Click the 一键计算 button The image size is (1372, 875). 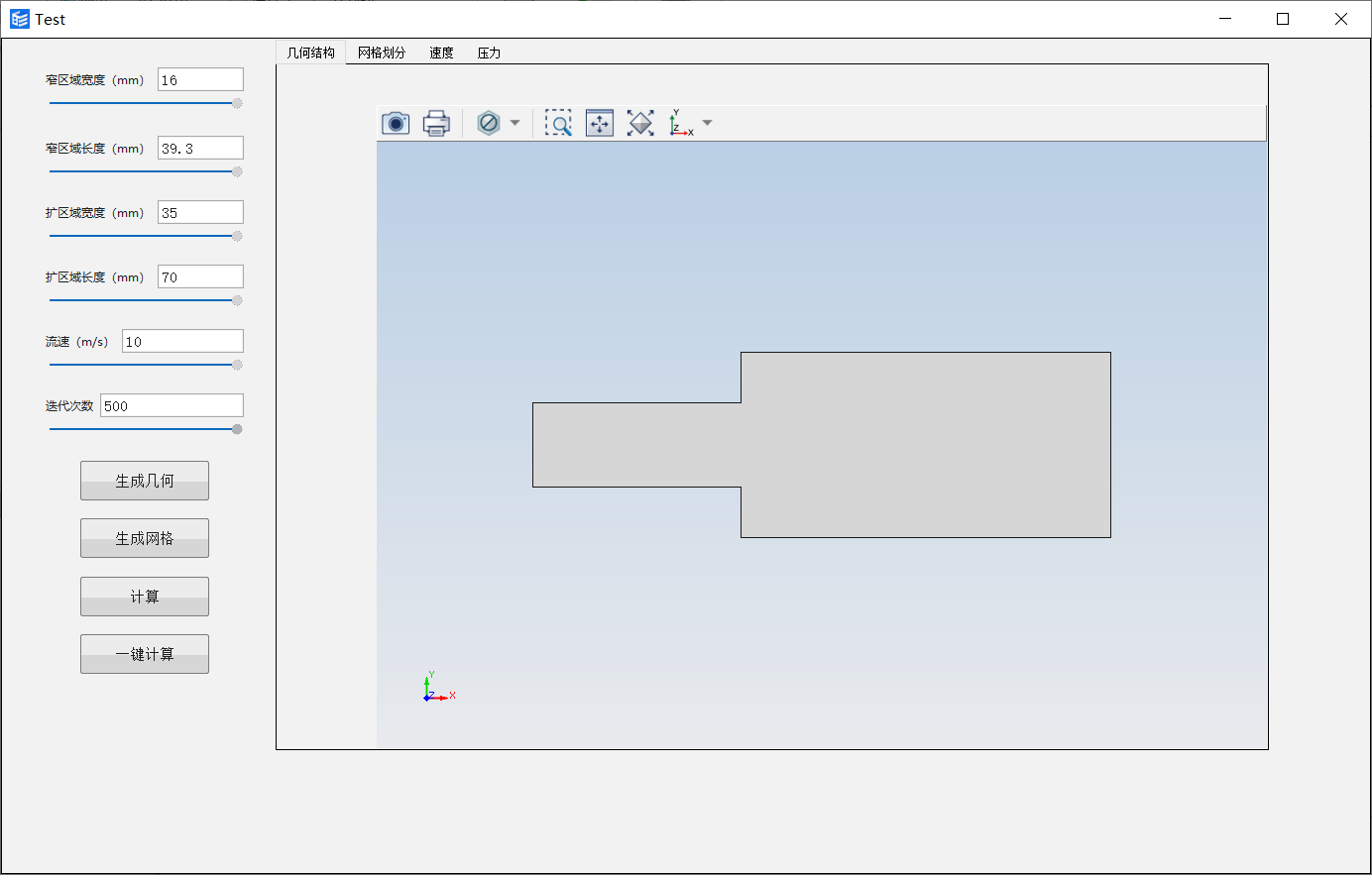point(145,654)
